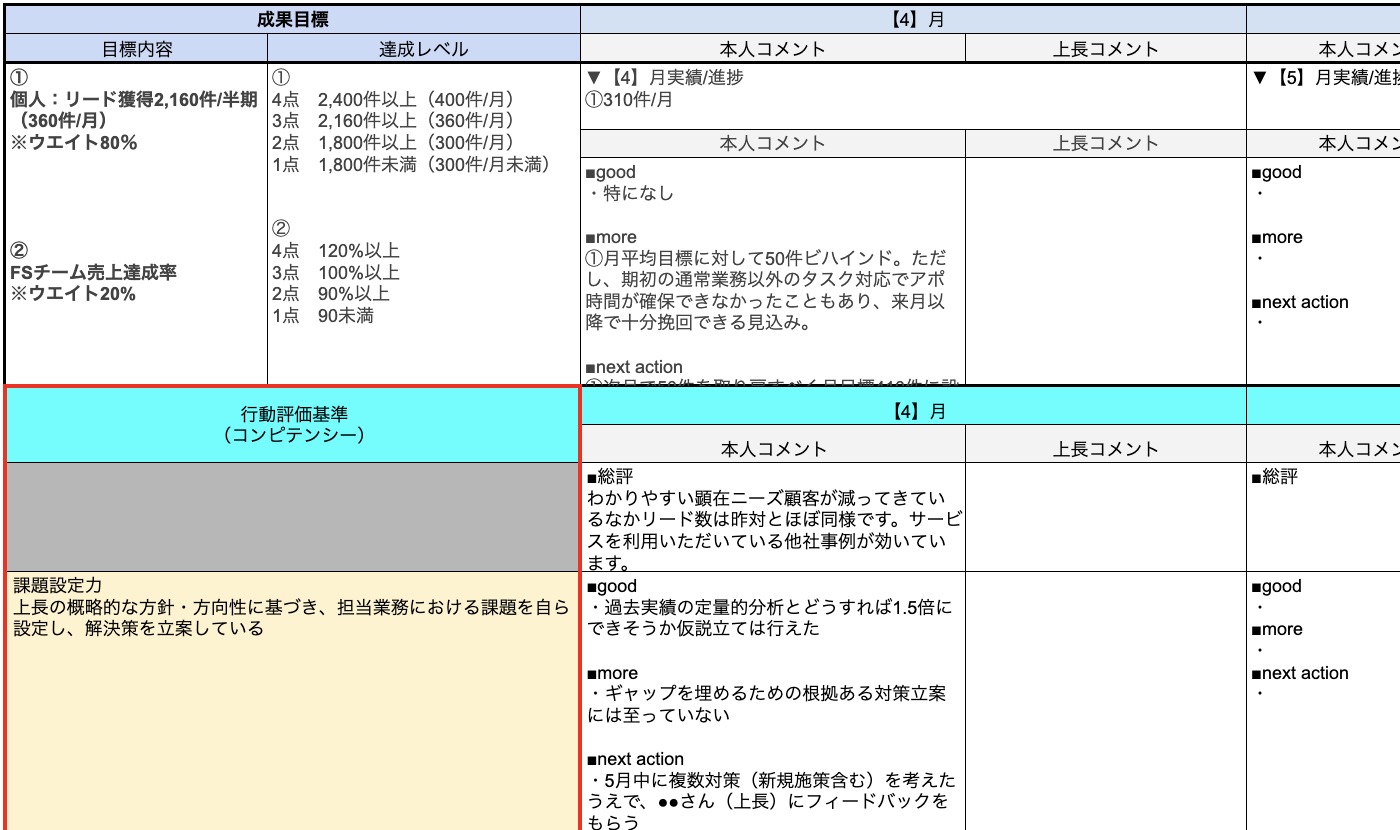1400x830 pixels.
Task: Collapse the 【4】月実績/進捗 disclosure triangle
Action: pyautogui.click(x=594, y=74)
